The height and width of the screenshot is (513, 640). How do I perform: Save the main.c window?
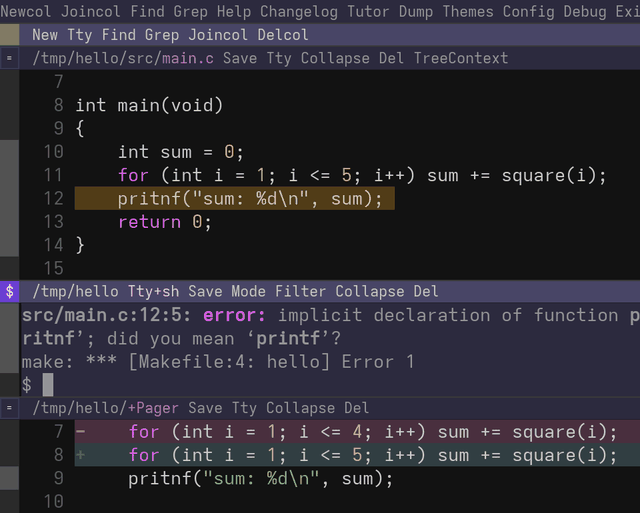(240, 58)
